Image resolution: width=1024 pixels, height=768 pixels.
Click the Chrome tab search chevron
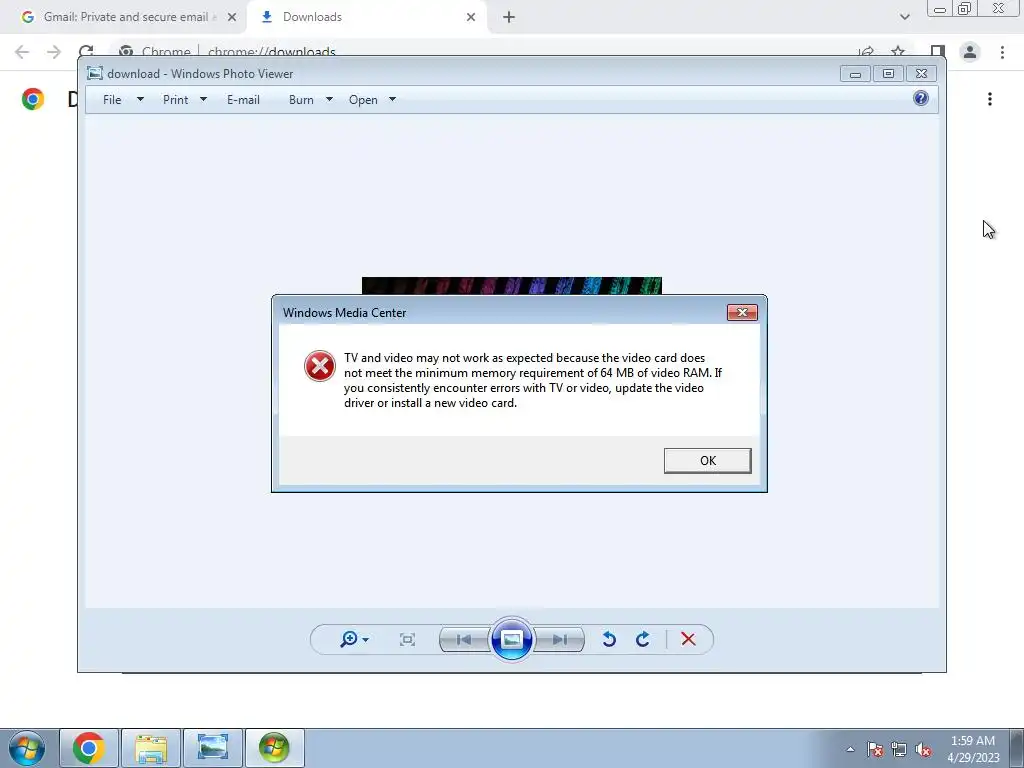pyautogui.click(x=904, y=17)
